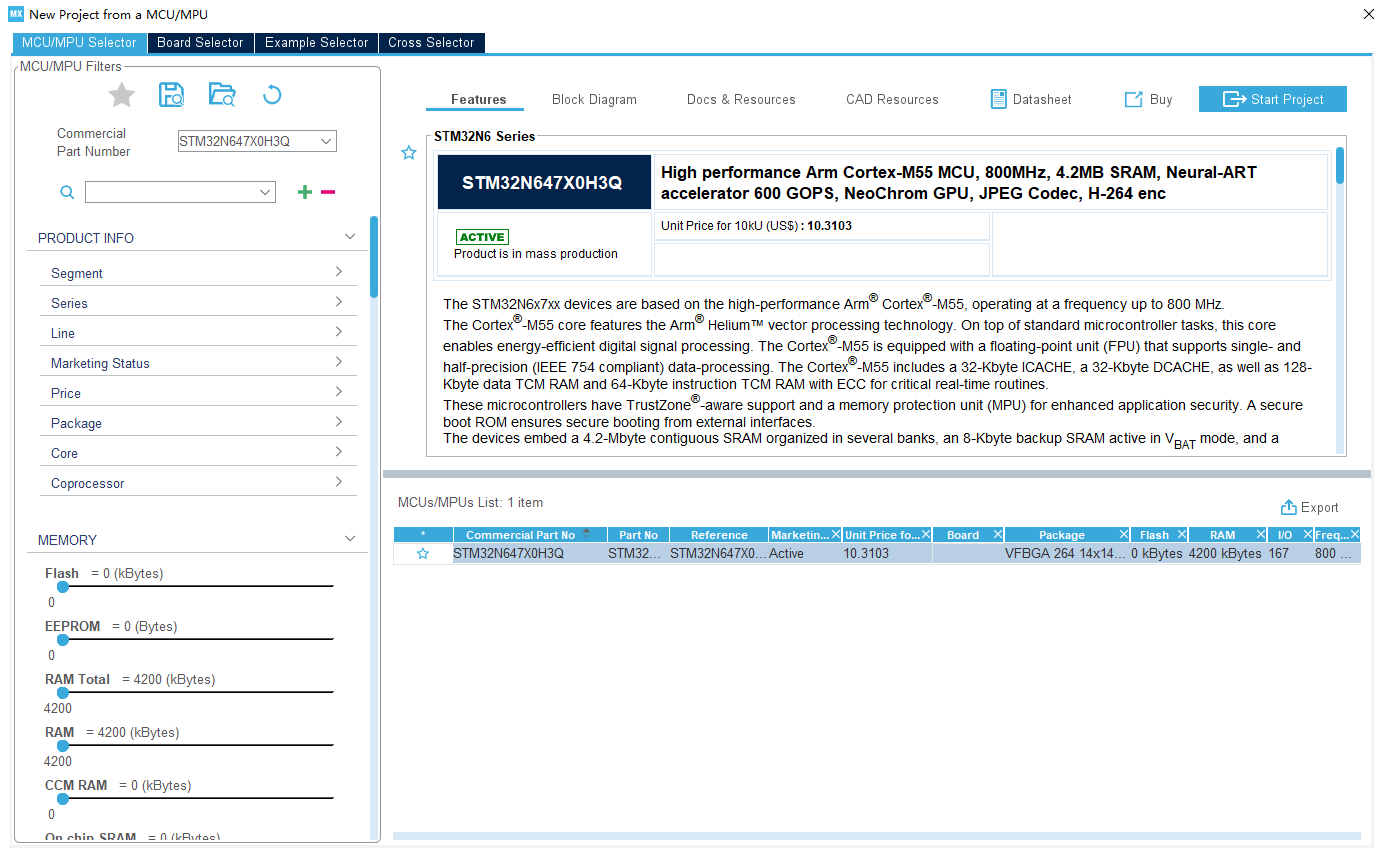
Task: Click the Start Project button
Action: pyautogui.click(x=1273, y=99)
